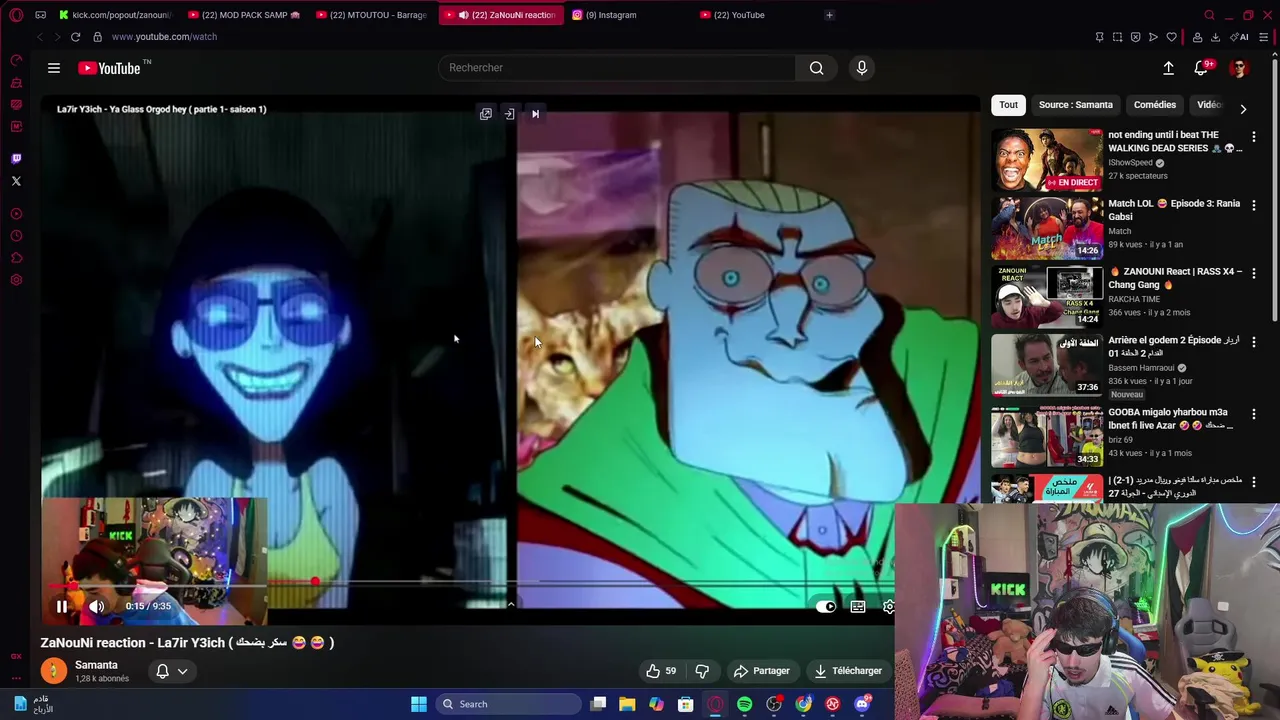
Task: Open the Samanta channel name link
Action: pos(96,665)
